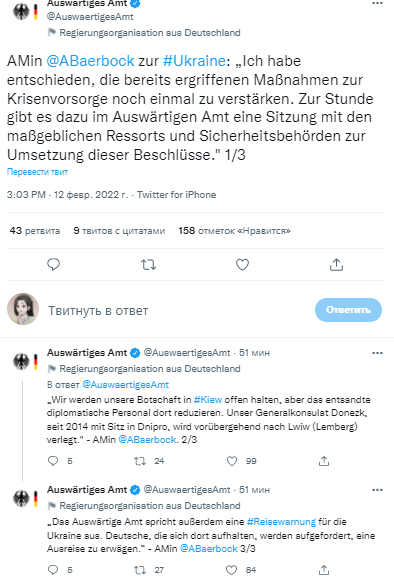View 158 отметок «Нравится» list
This screenshot has width=394, height=582.
(x=234, y=230)
